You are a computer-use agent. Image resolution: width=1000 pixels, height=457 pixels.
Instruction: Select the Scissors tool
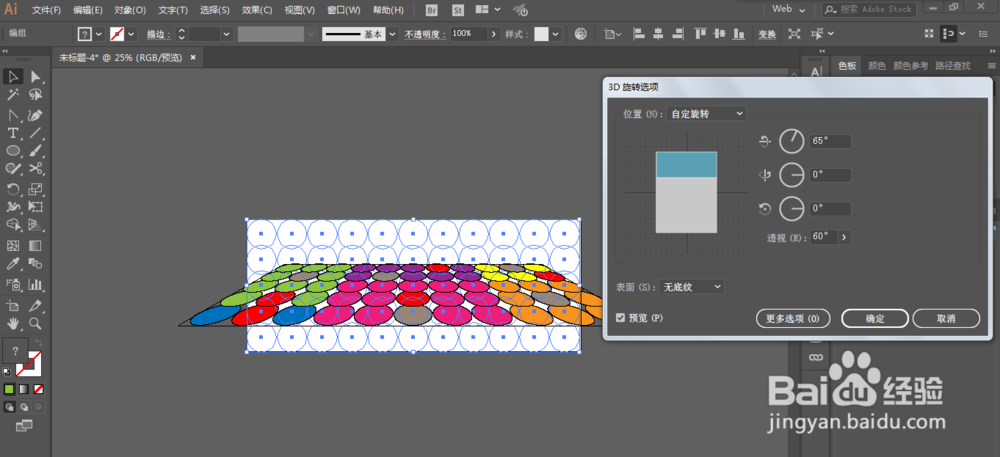[36, 169]
